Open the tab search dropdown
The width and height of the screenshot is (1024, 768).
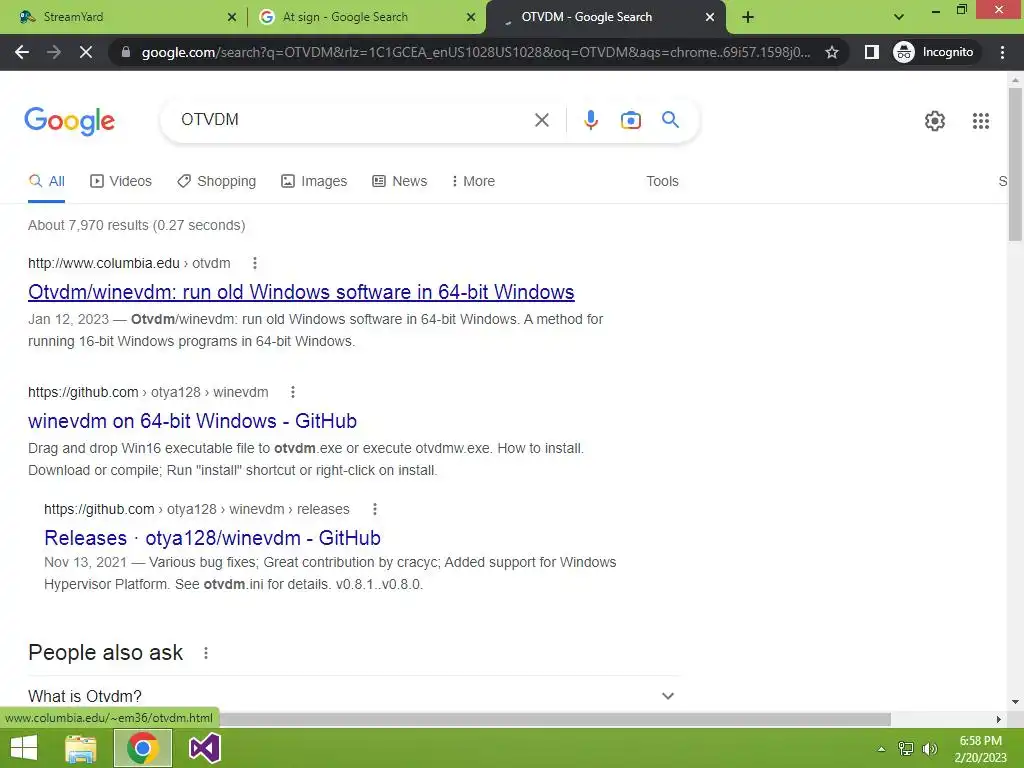(x=899, y=17)
